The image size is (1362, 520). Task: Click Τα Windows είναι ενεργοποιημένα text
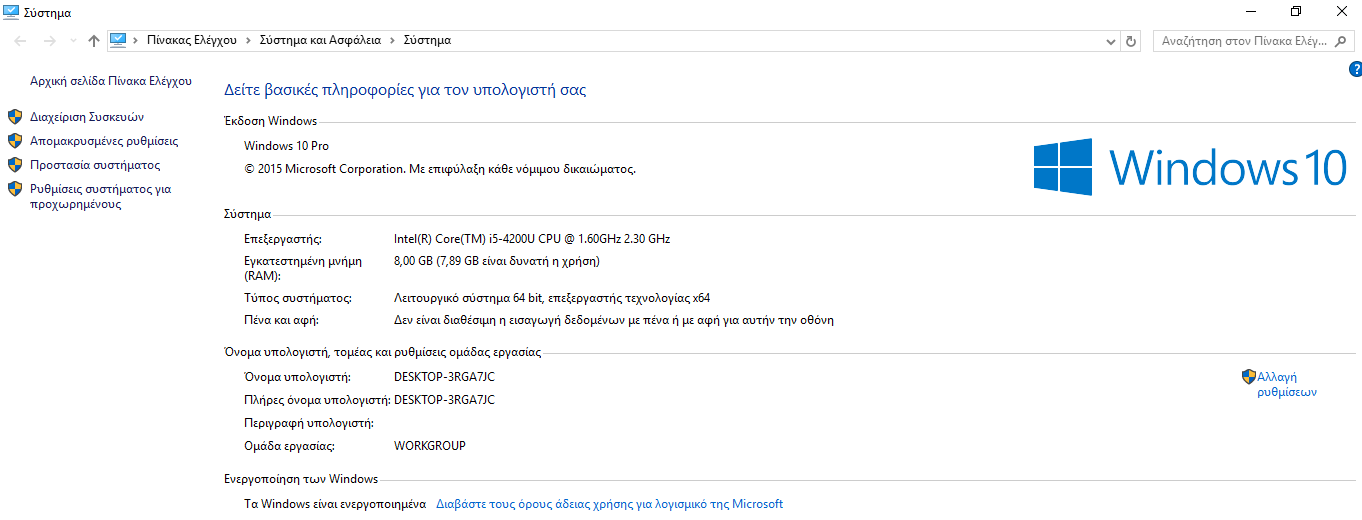[335, 504]
